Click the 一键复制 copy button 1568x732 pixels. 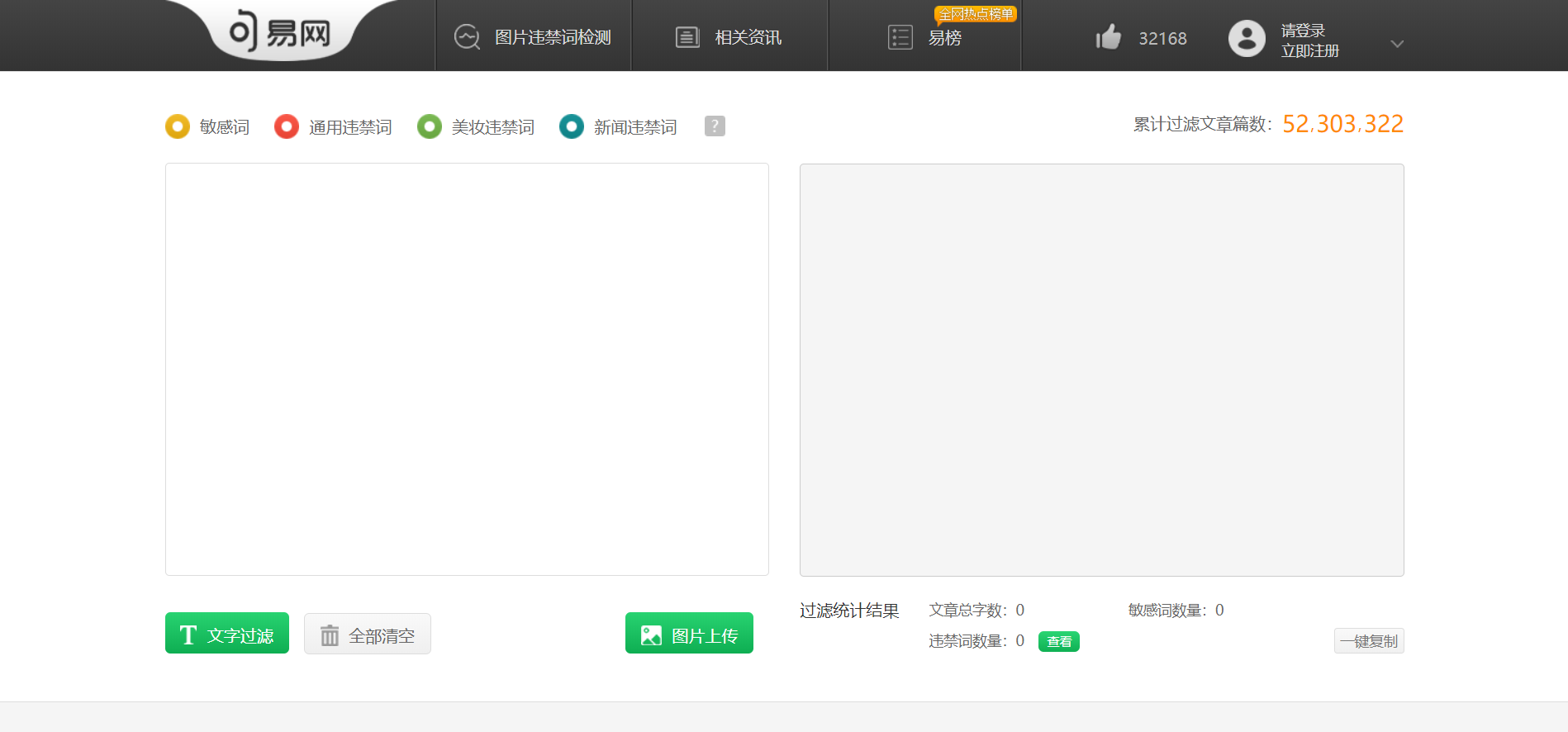coord(1368,641)
